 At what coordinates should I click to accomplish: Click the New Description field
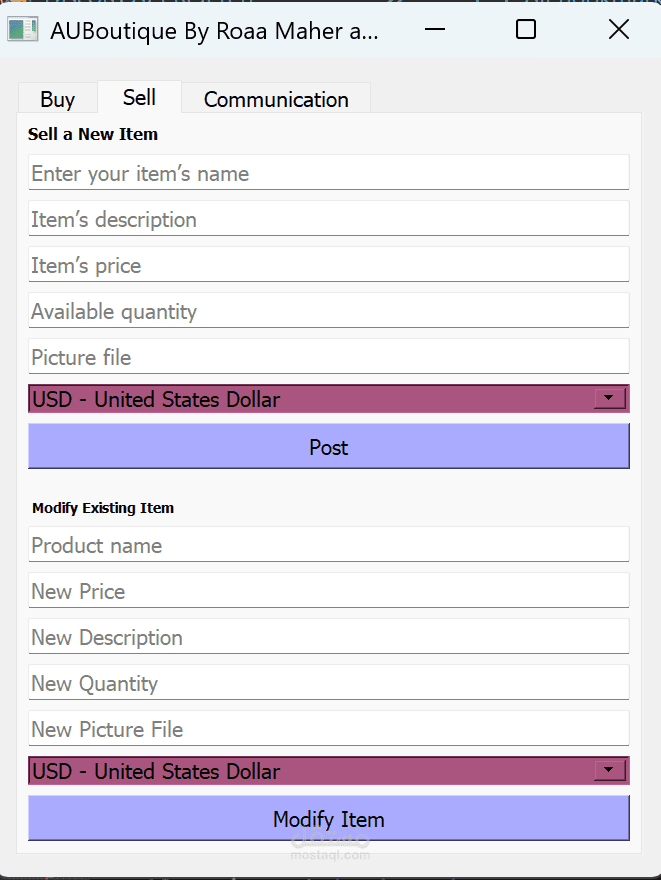pos(328,637)
